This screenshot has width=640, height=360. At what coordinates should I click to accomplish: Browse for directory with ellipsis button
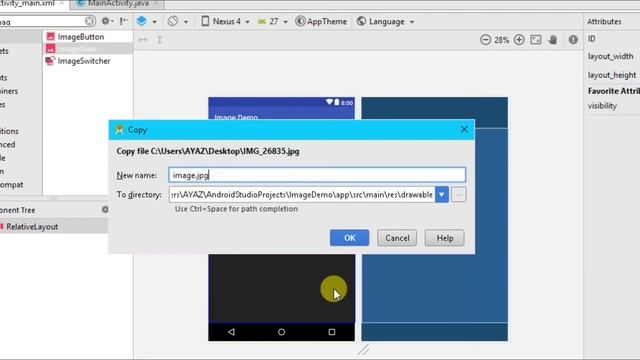[x=459, y=195]
